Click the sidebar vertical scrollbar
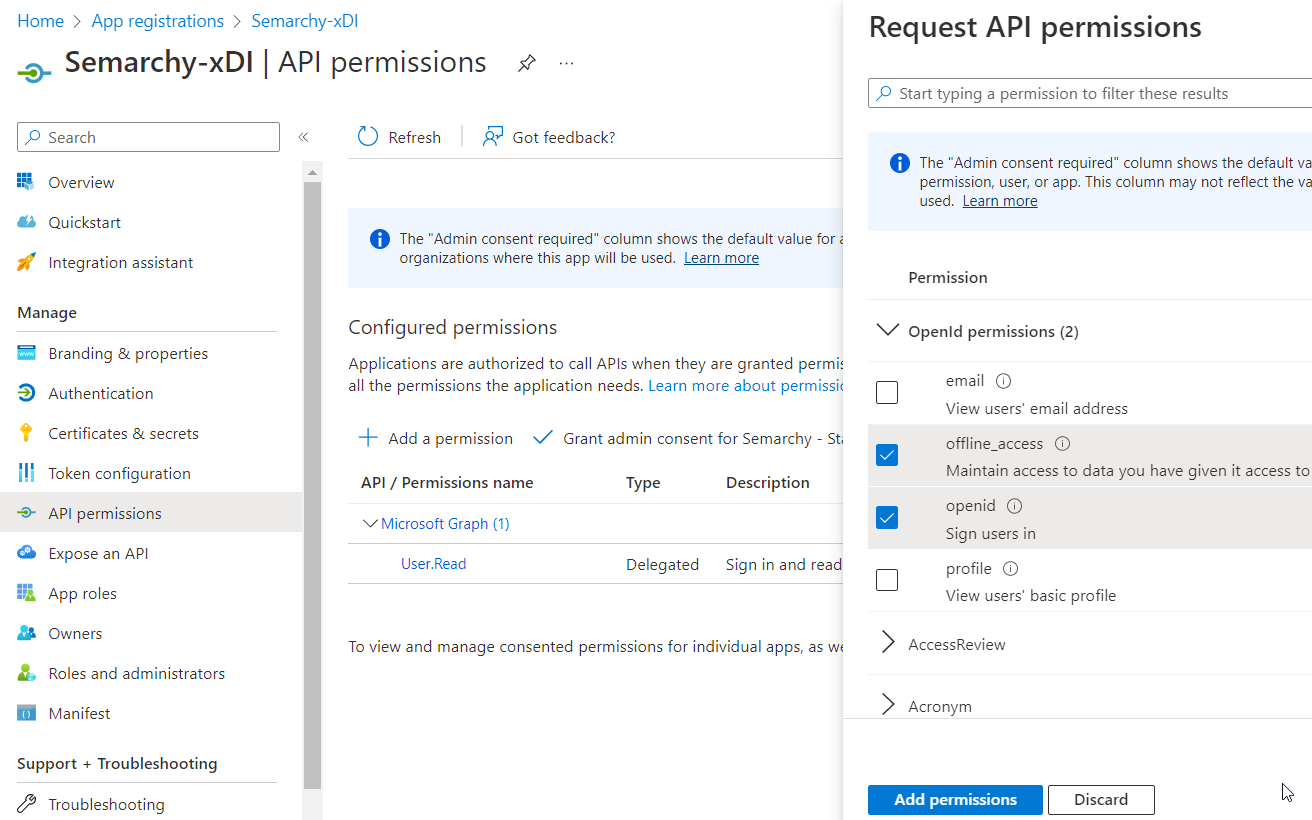The width and height of the screenshot is (1312, 820). [312, 485]
